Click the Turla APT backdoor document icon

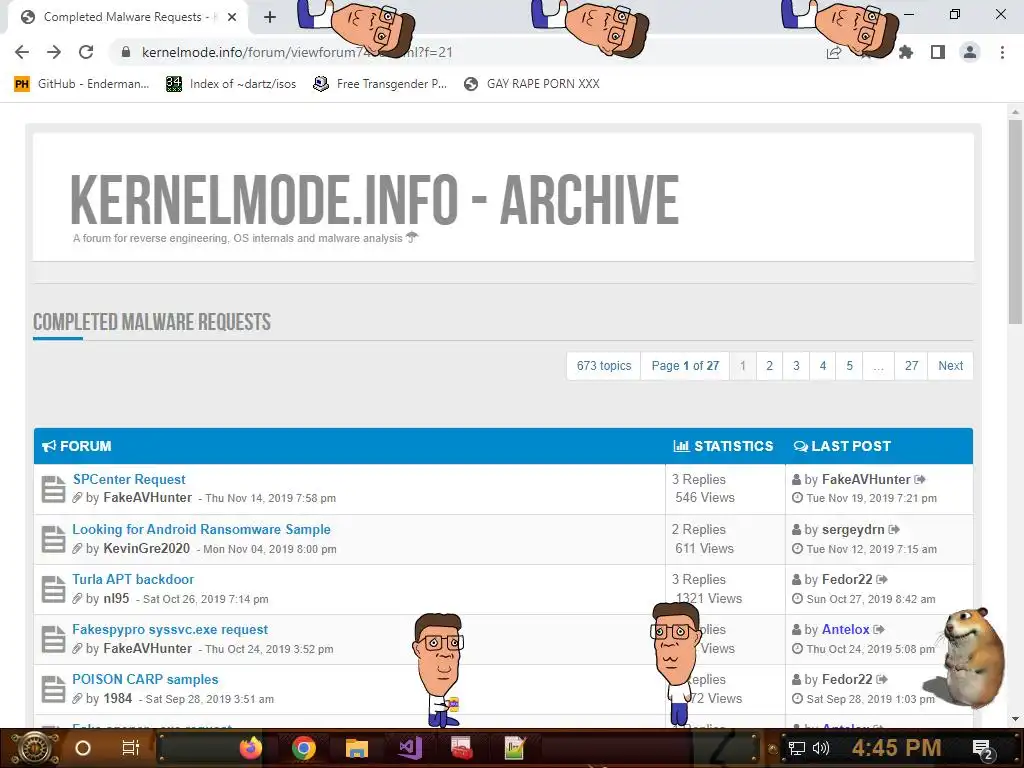54,590
